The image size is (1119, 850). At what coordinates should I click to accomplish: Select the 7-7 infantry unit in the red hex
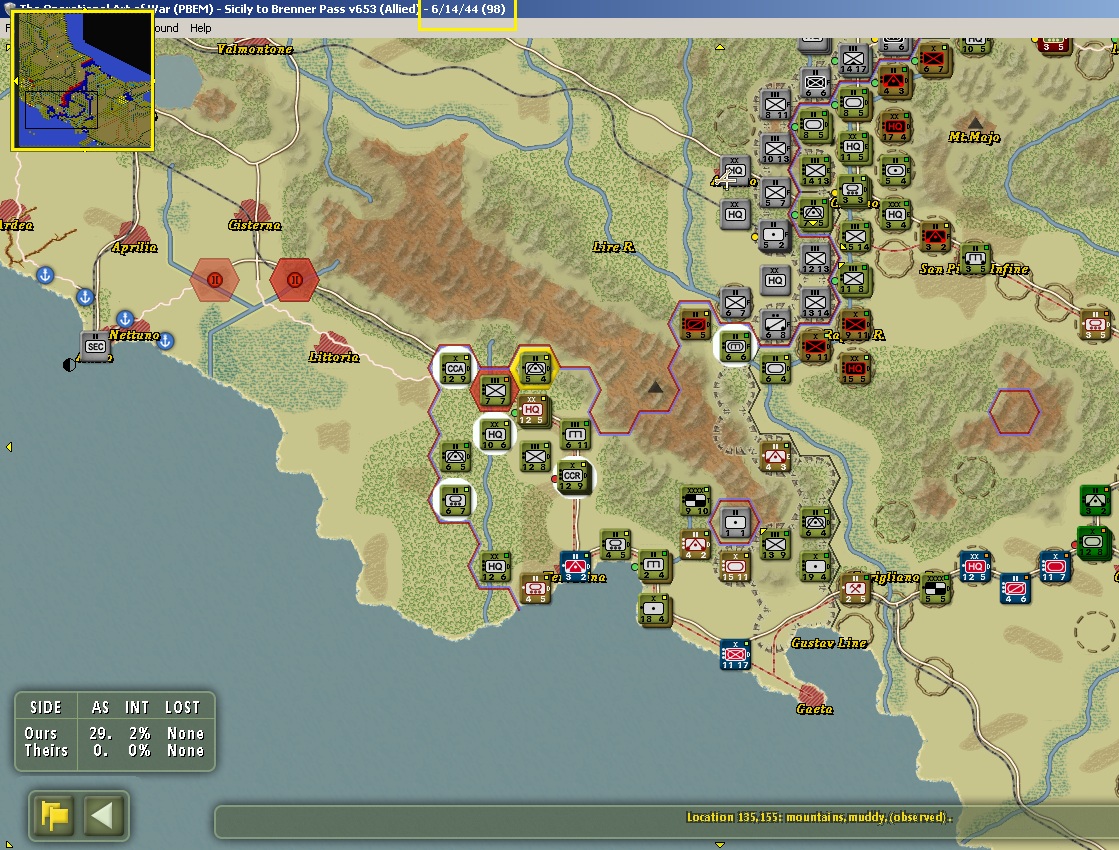point(495,391)
